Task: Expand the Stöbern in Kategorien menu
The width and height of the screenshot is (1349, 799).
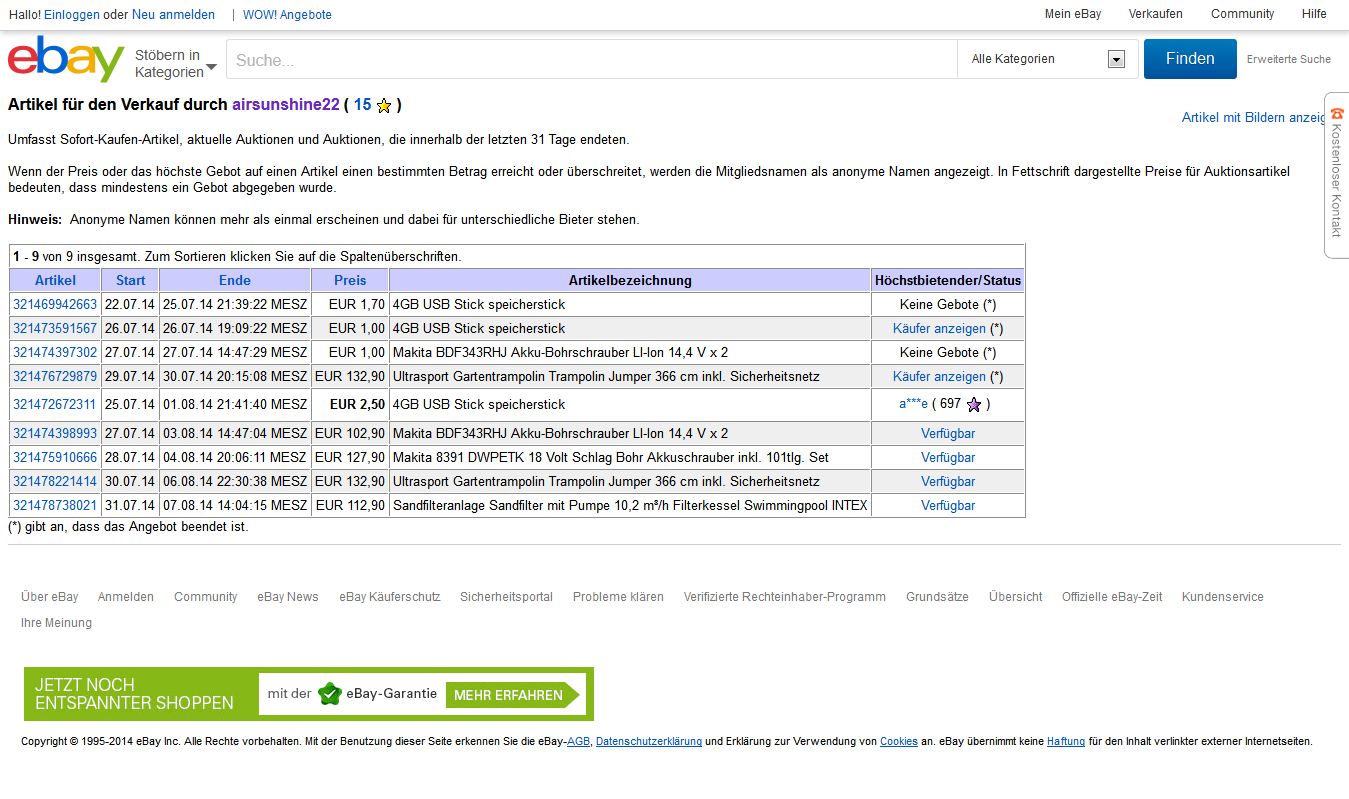Action: click(x=176, y=63)
